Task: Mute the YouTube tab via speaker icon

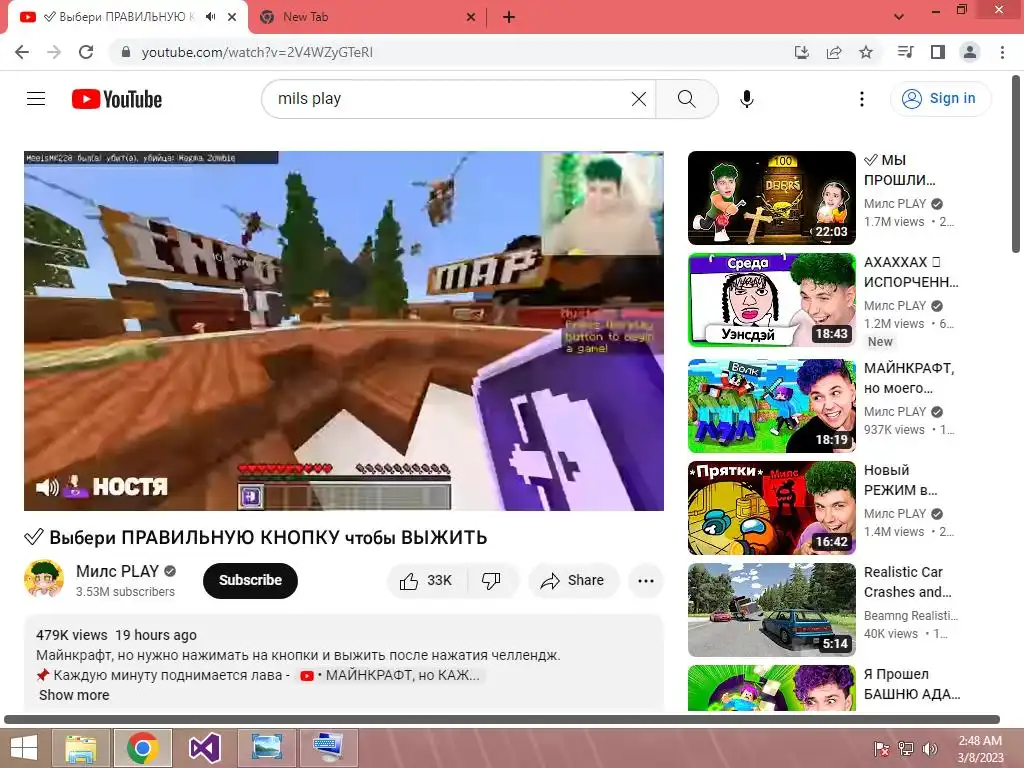Action: point(210,17)
